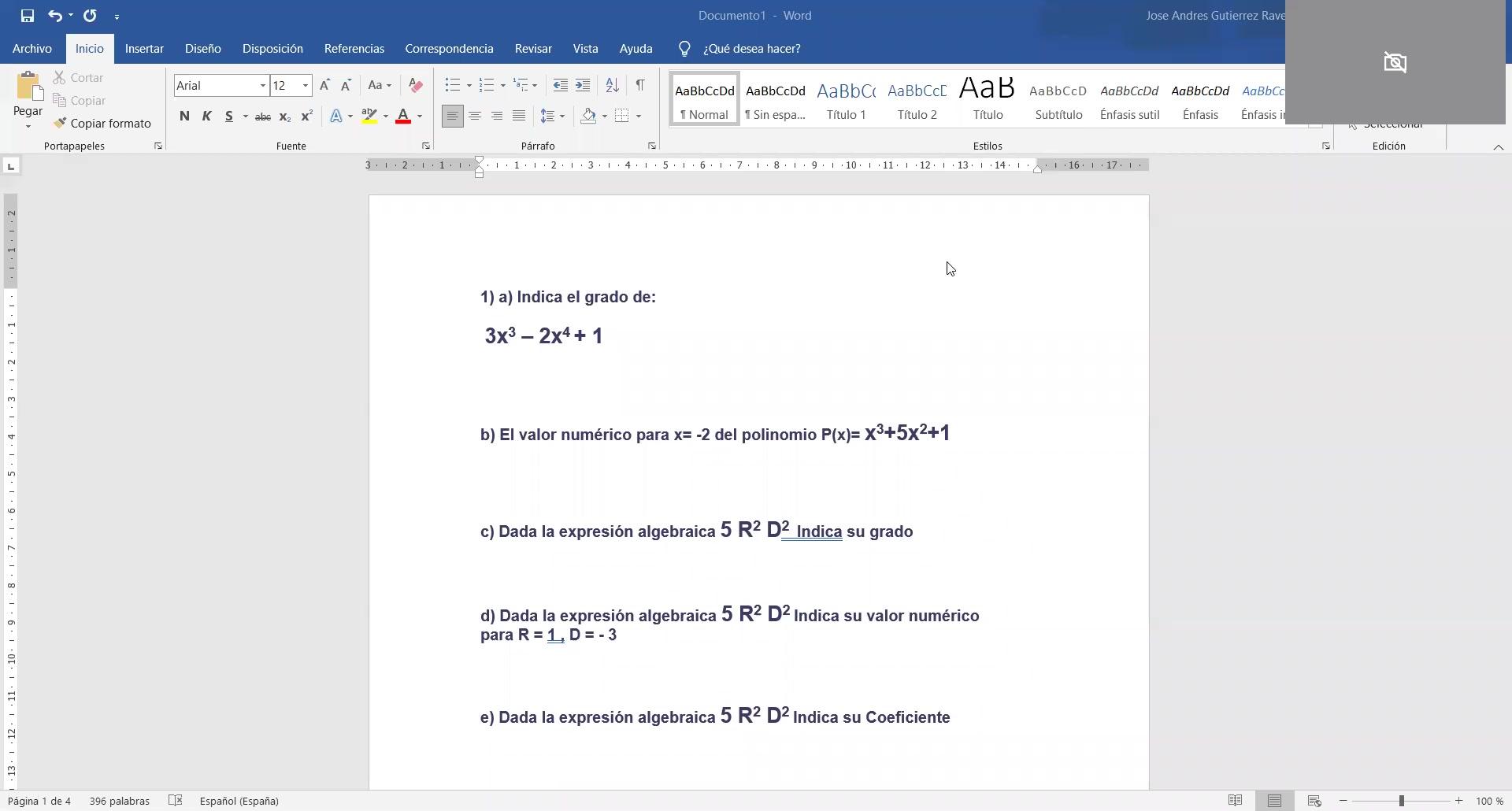Apply the yellow text highlight color
1512x811 pixels.
point(369,117)
